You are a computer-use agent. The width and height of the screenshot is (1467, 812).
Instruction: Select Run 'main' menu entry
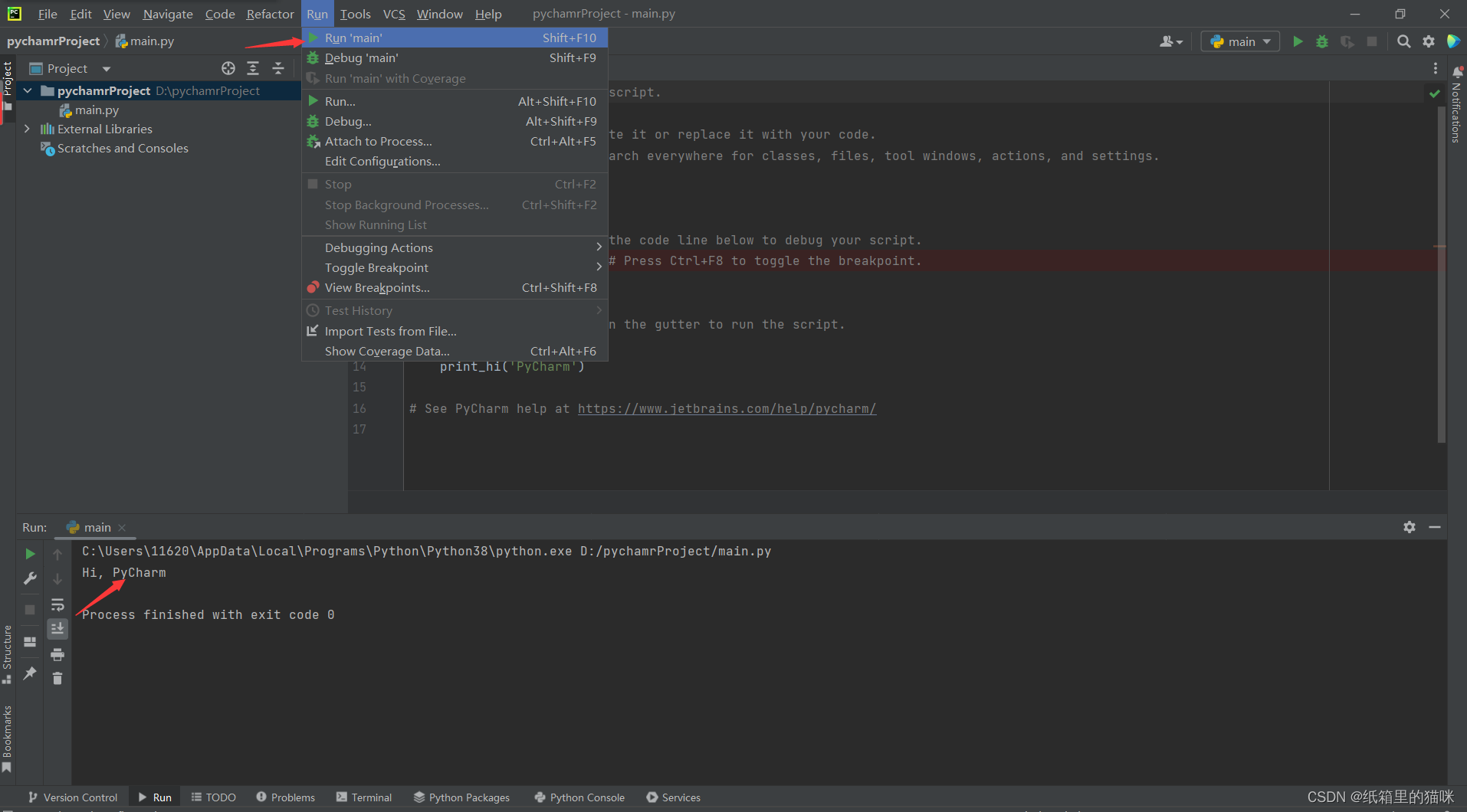455,38
